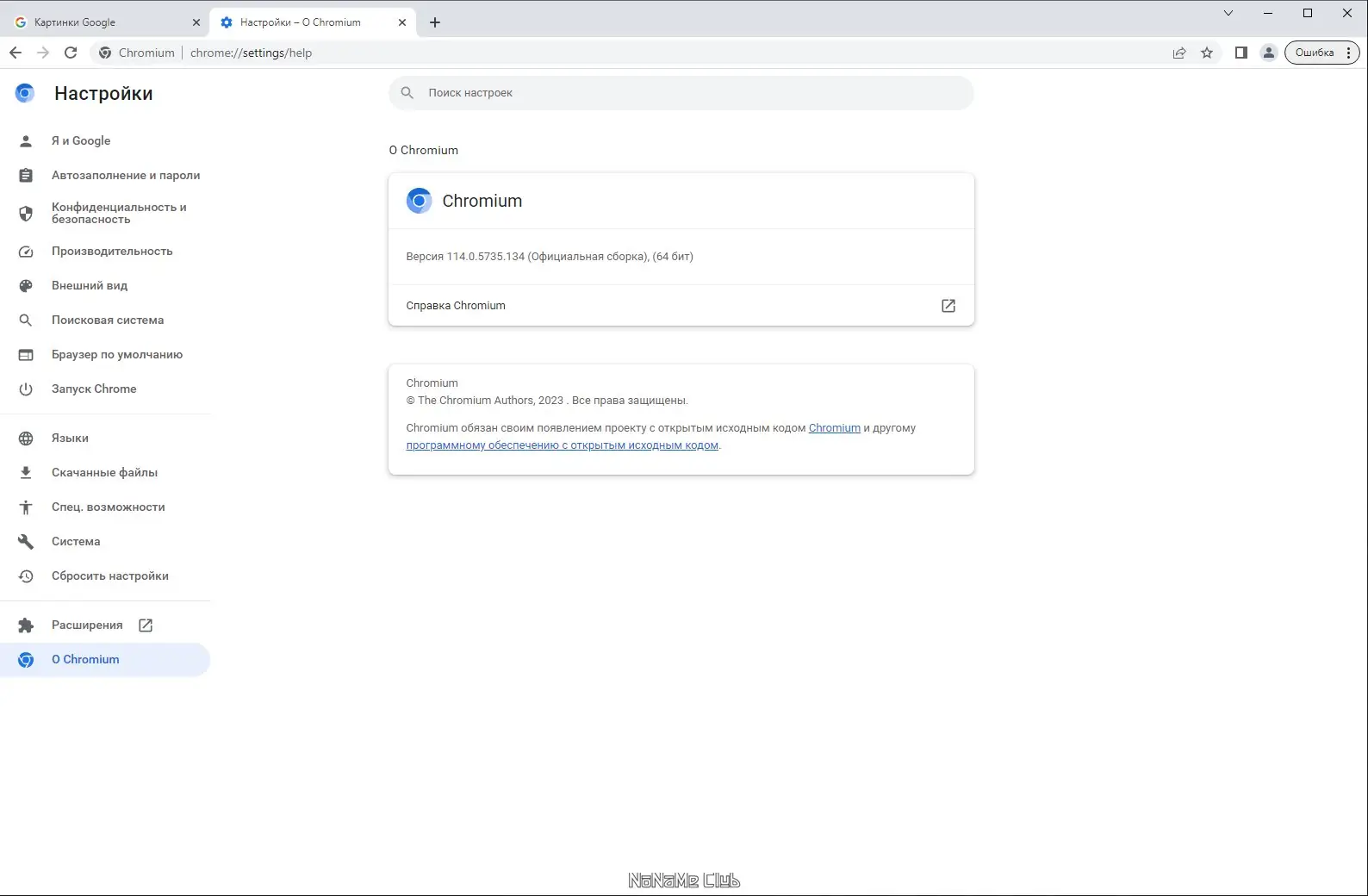Viewport: 1368px width, 896px height.
Task: Open the profile avatar icon
Action: [x=1269, y=53]
